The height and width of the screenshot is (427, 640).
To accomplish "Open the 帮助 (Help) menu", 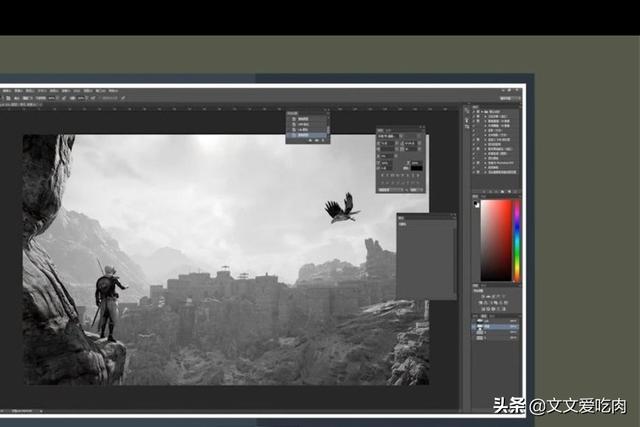I will 113,91.
